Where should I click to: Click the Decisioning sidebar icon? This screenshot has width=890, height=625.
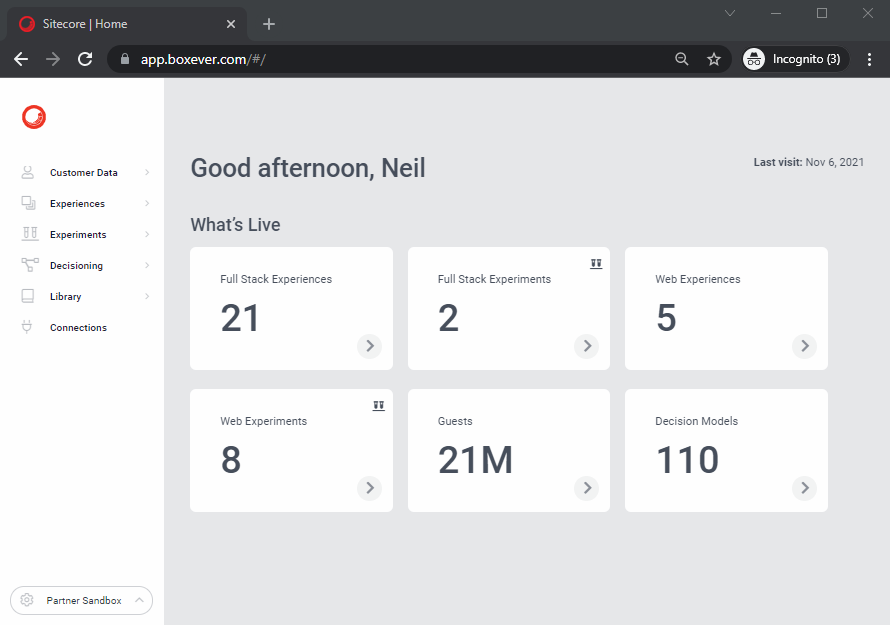(27, 265)
